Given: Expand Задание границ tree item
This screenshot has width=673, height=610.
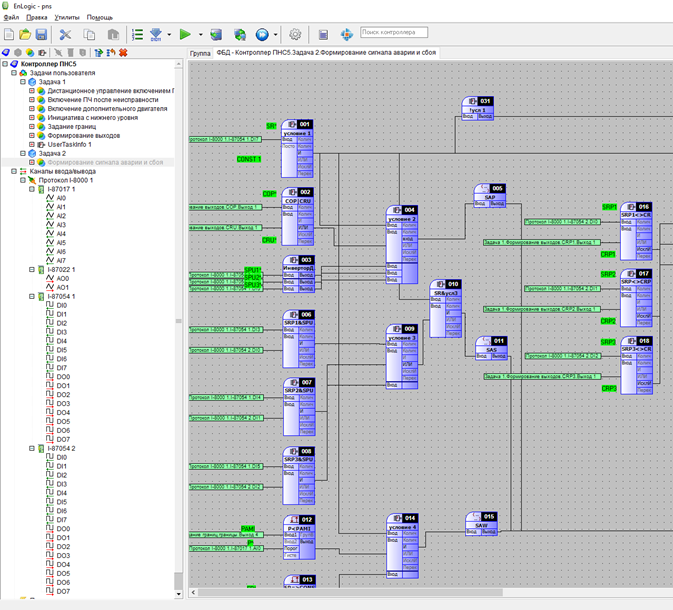Looking at the screenshot, I should [32, 127].
